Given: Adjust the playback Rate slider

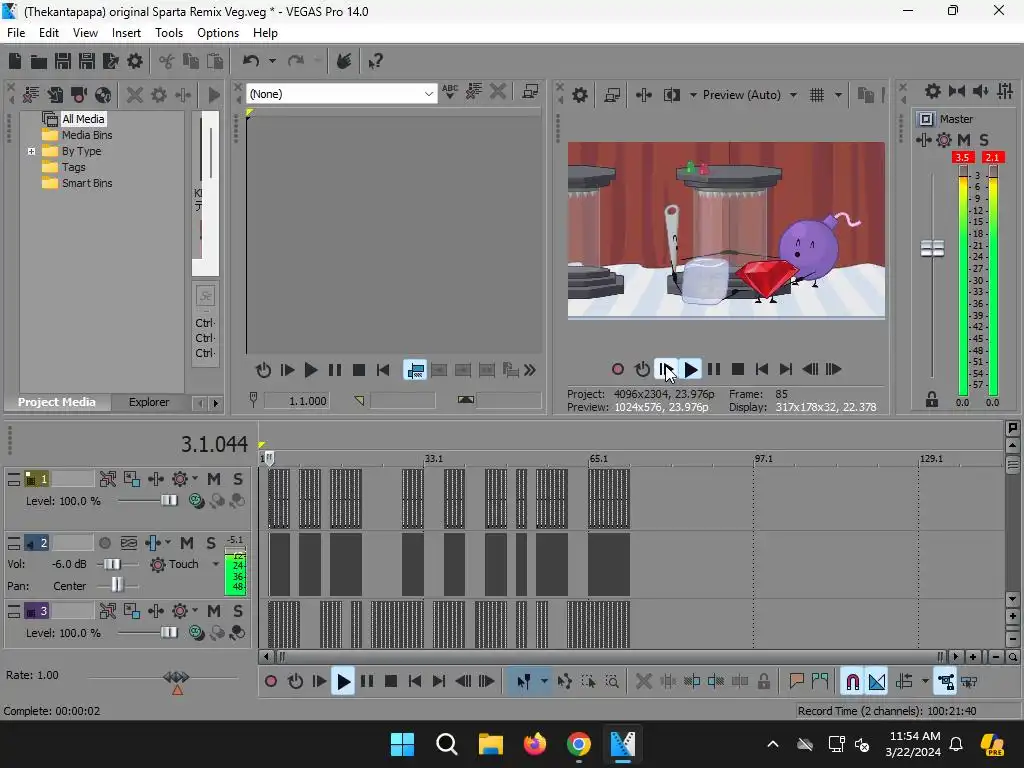Looking at the screenshot, I should pyautogui.click(x=176, y=679).
